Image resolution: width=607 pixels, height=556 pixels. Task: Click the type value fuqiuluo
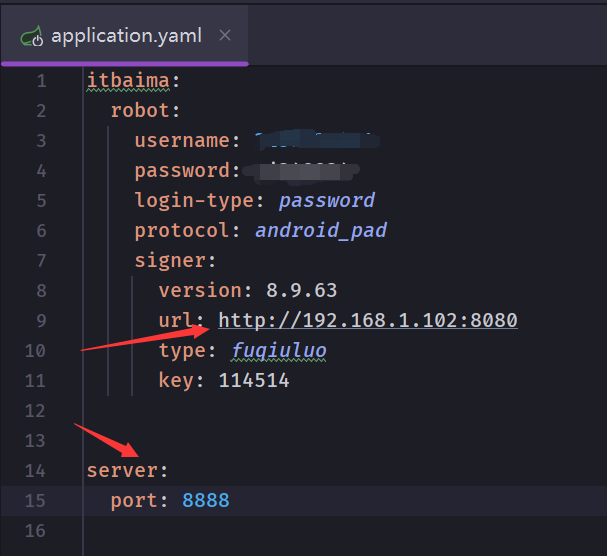pyautogui.click(x=279, y=350)
